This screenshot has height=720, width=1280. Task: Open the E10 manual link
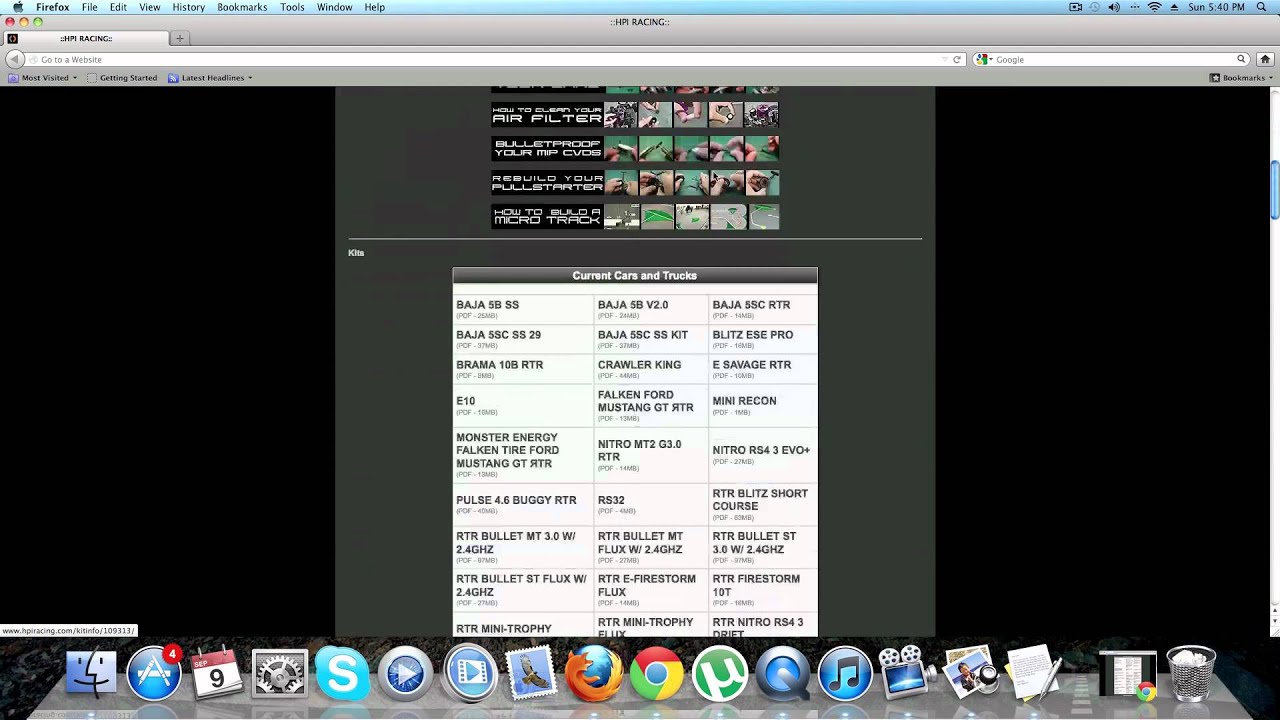[x=466, y=401]
